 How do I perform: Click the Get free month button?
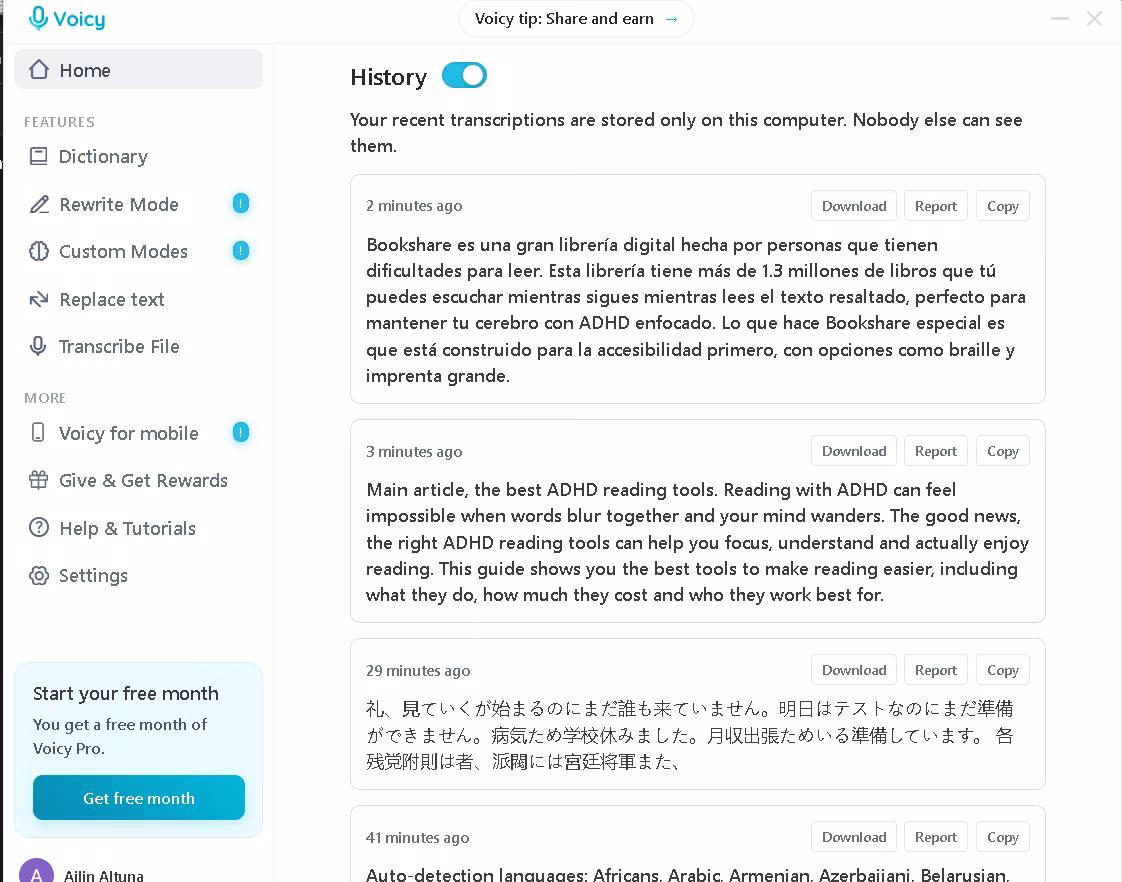coord(139,798)
